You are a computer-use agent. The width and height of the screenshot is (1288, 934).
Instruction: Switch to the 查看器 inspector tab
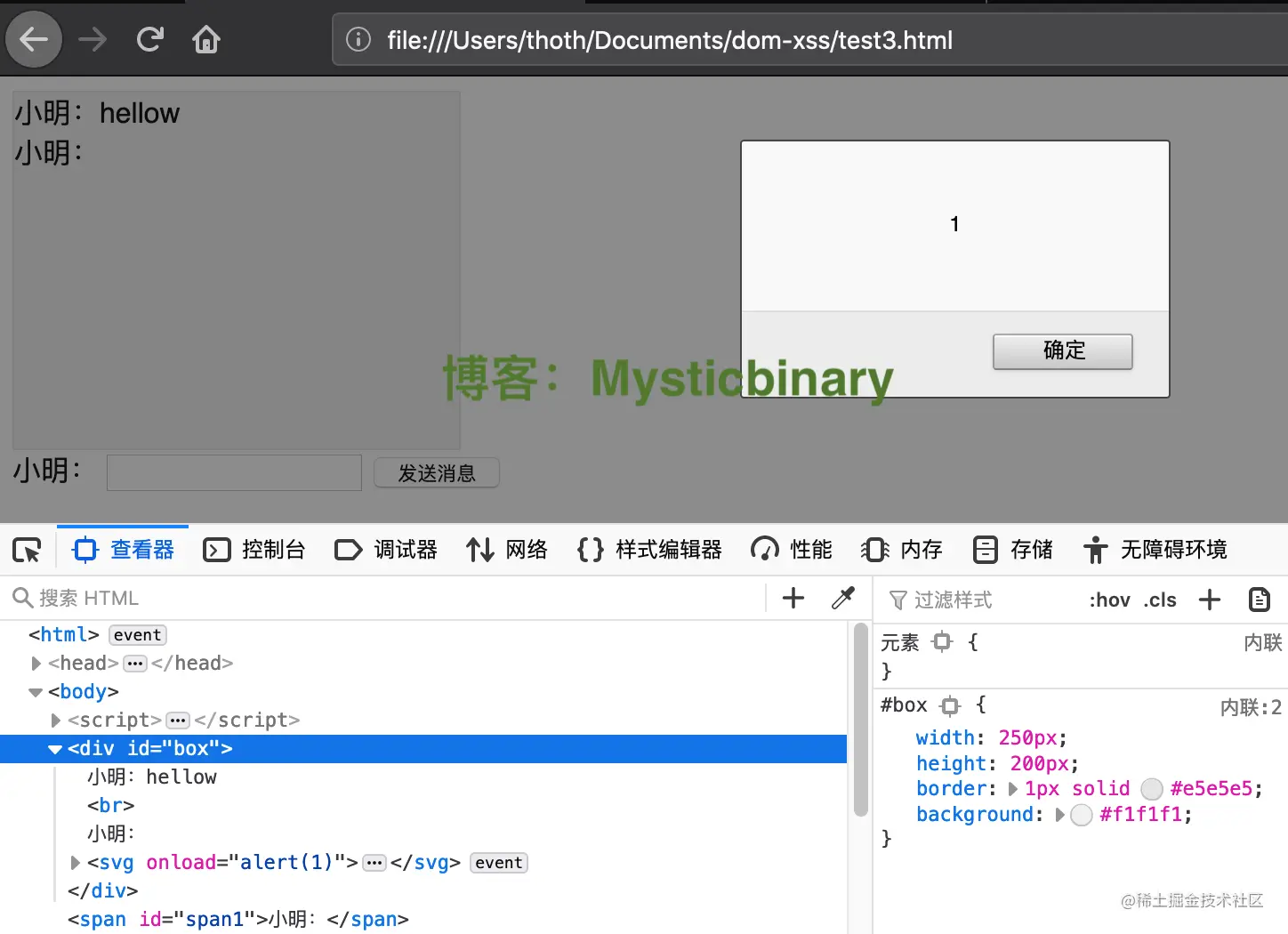click(x=123, y=550)
